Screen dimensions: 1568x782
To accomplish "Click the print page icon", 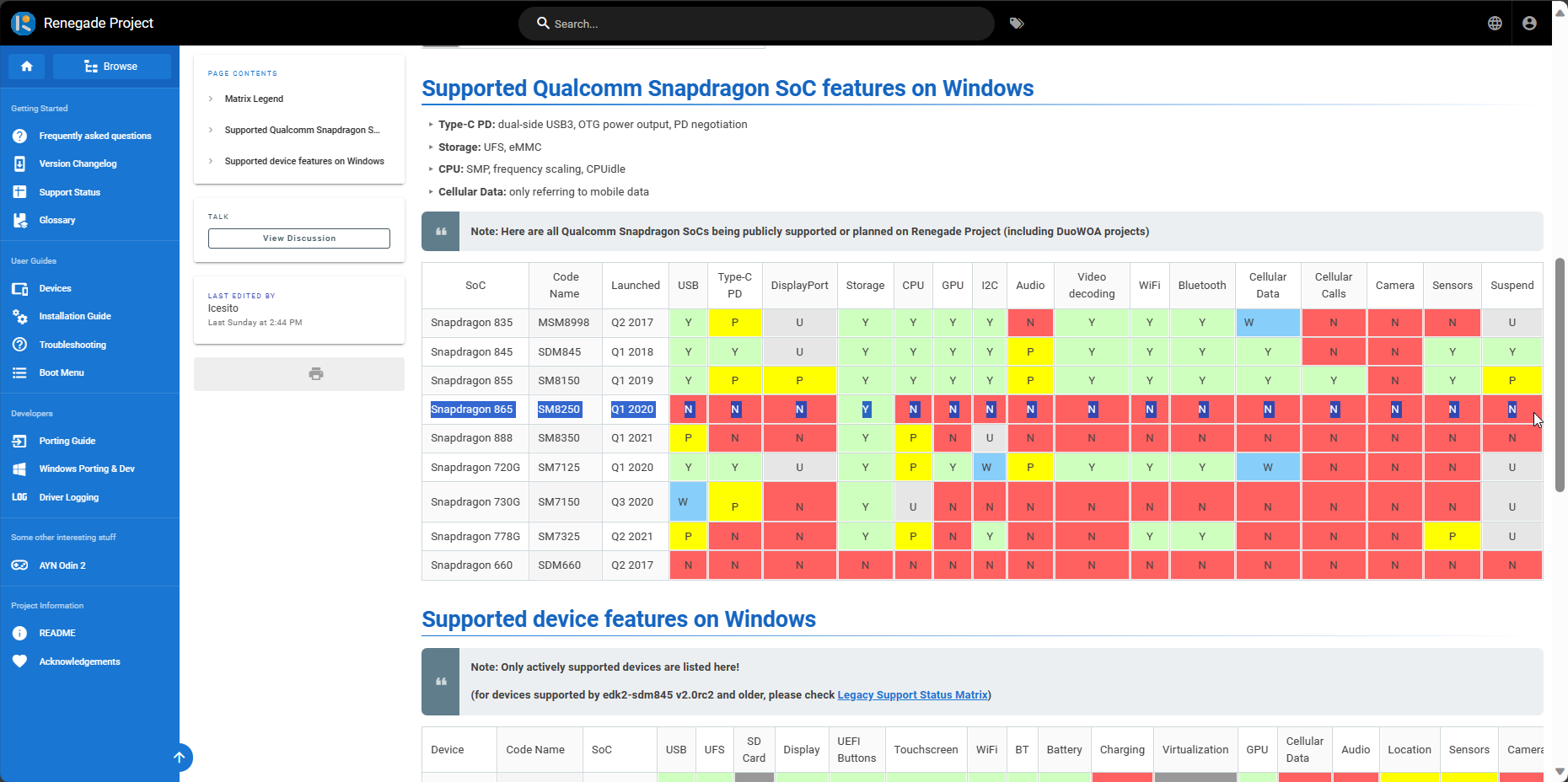I will (316, 374).
